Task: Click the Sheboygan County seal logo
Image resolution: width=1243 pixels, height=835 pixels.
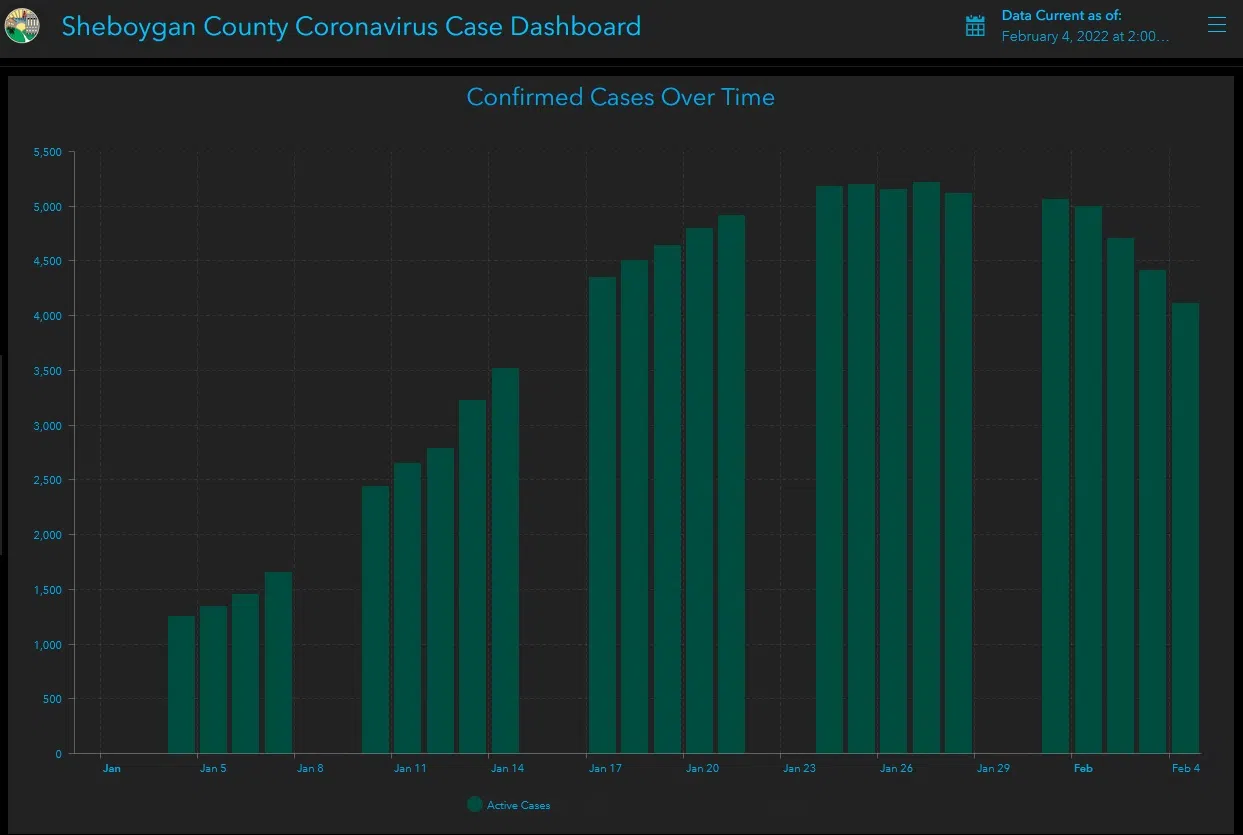Action: pyautogui.click(x=22, y=26)
